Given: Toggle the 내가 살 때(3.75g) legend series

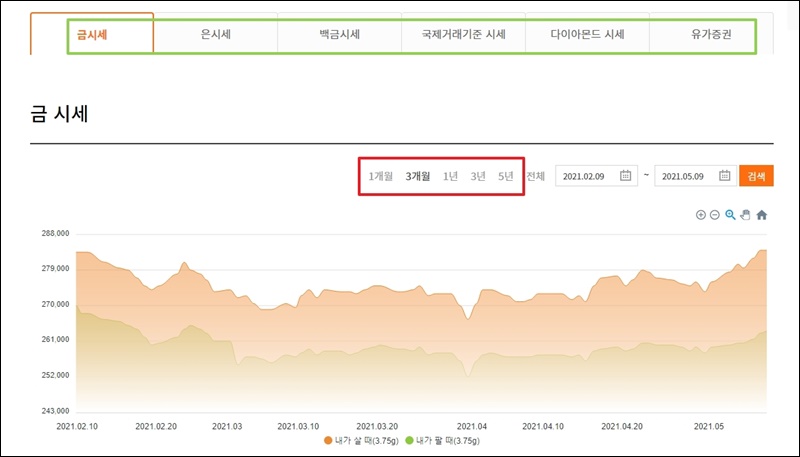Looking at the screenshot, I should point(361,440).
